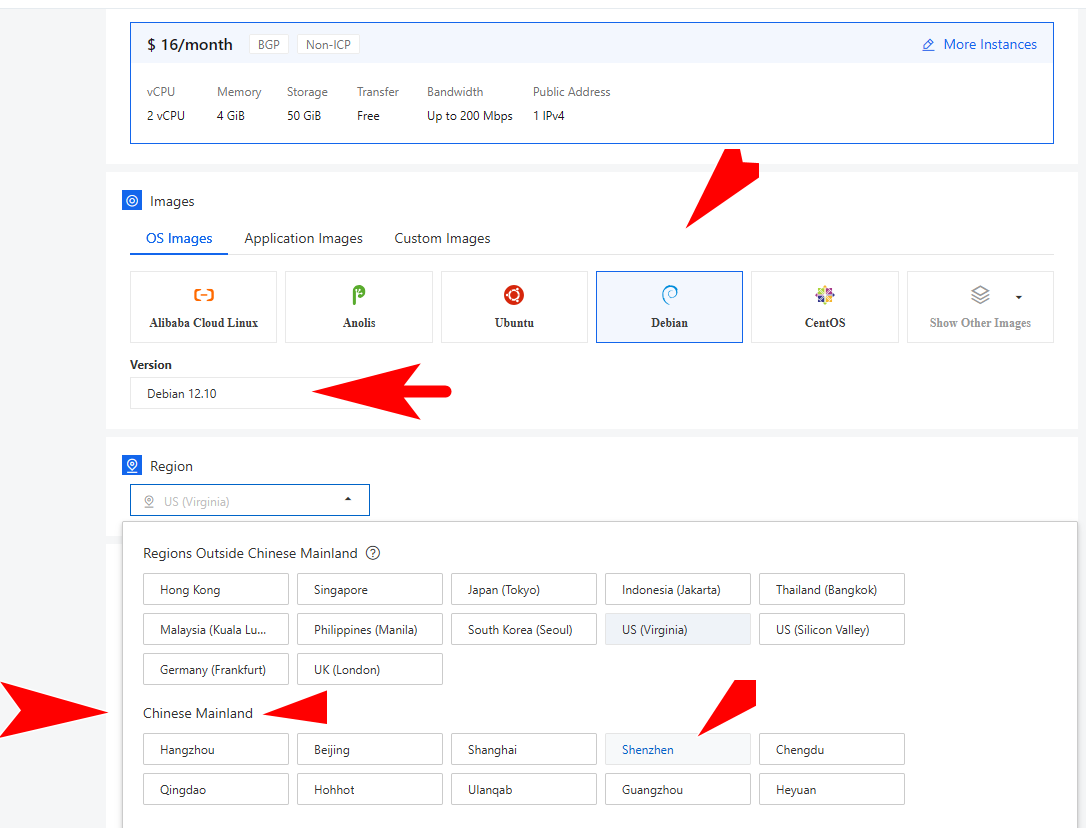This screenshot has height=828, width=1086.
Task: Click the pencil icon next to More Instances
Action: 929,45
